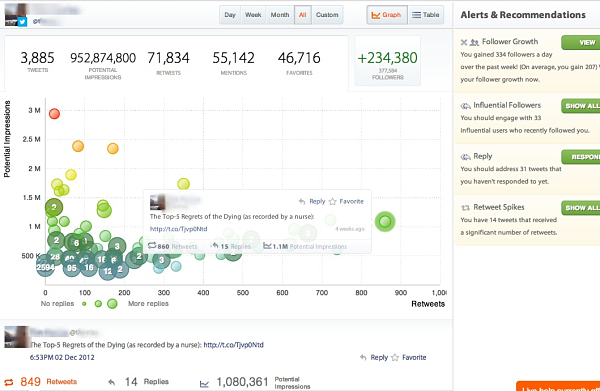600x391 pixels.
Task: Click the bubble labeled 2594
Action: 45,267
